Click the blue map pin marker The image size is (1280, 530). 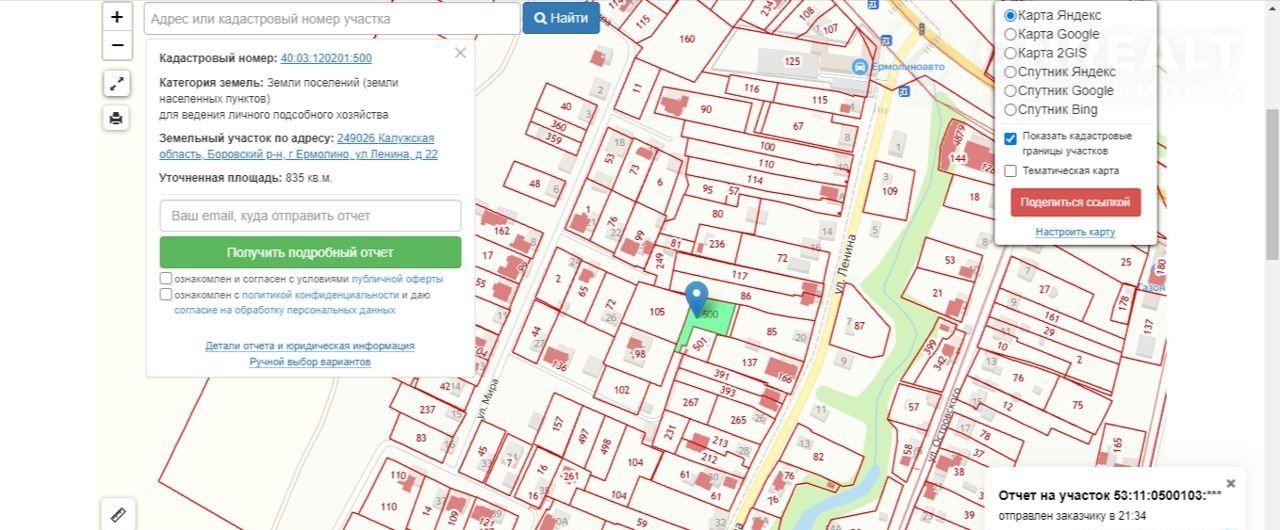pyautogui.click(x=697, y=299)
